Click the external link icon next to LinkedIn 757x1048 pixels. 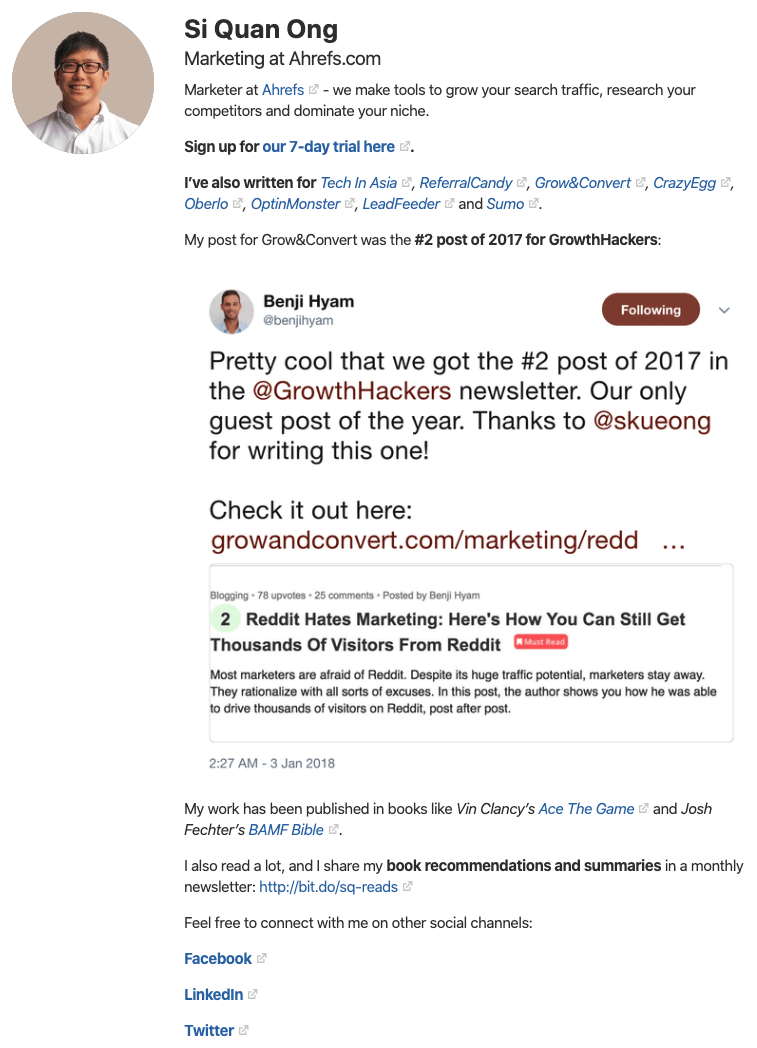coord(253,994)
